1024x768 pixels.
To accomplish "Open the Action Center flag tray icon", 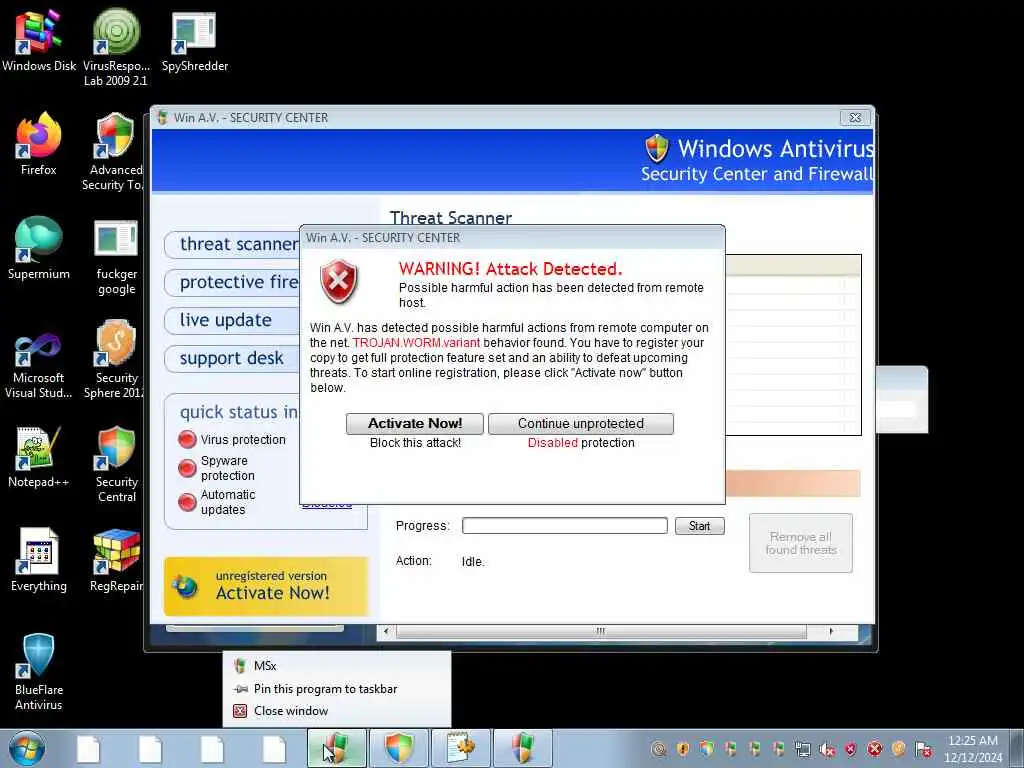I will pos(923,750).
